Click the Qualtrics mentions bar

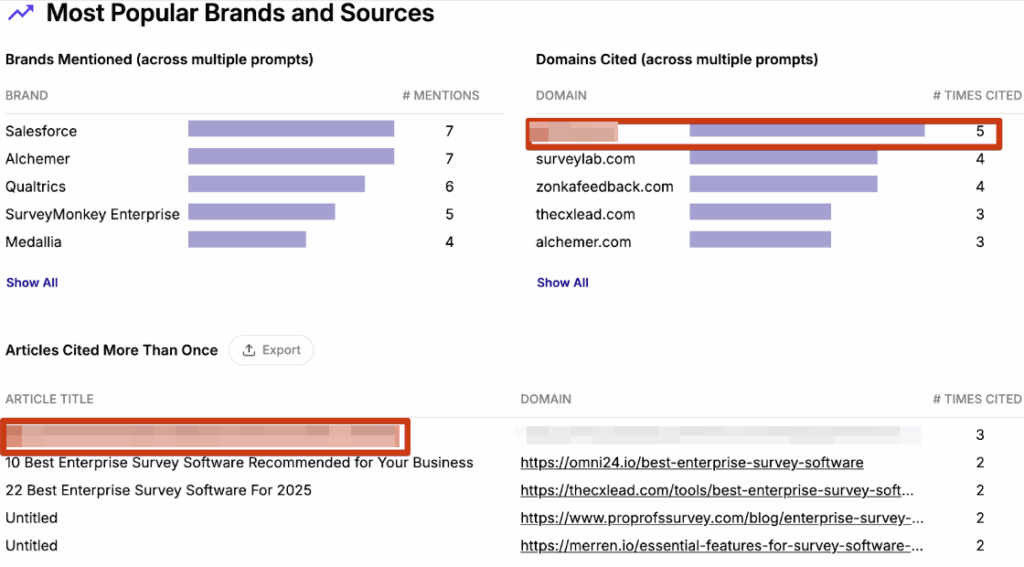click(276, 184)
